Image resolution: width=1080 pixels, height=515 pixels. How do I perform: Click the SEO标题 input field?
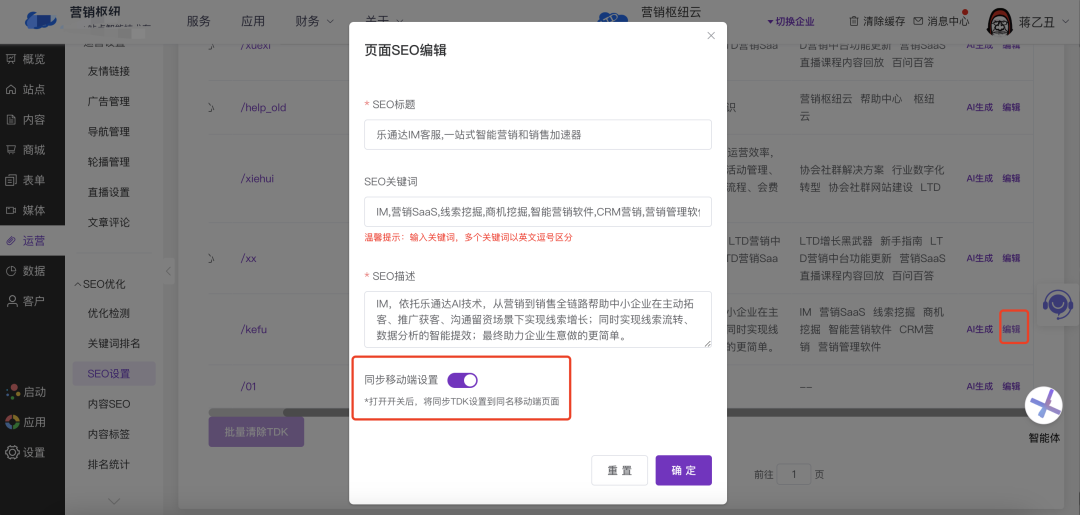point(537,134)
